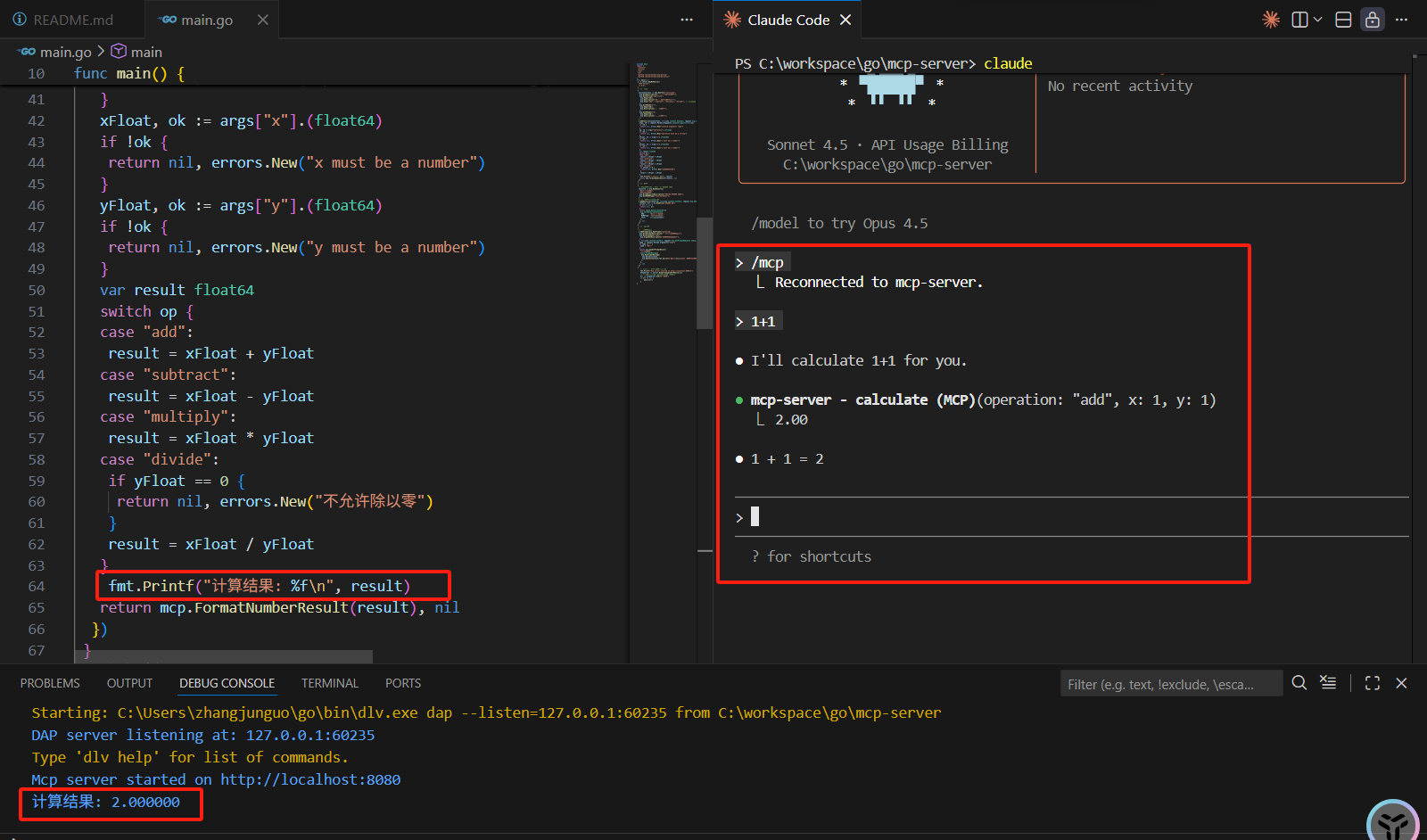Click 'Sonnet 4.5 · API Usage Billing' text
This screenshot has width=1427, height=840.
pos(887,144)
